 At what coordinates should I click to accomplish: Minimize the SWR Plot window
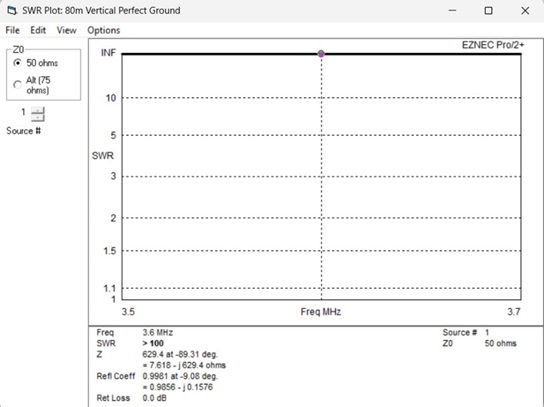(x=452, y=11)
